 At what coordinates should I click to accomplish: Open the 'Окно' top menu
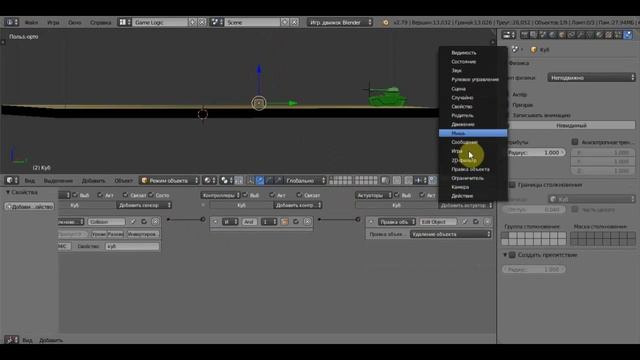(75, 22)
